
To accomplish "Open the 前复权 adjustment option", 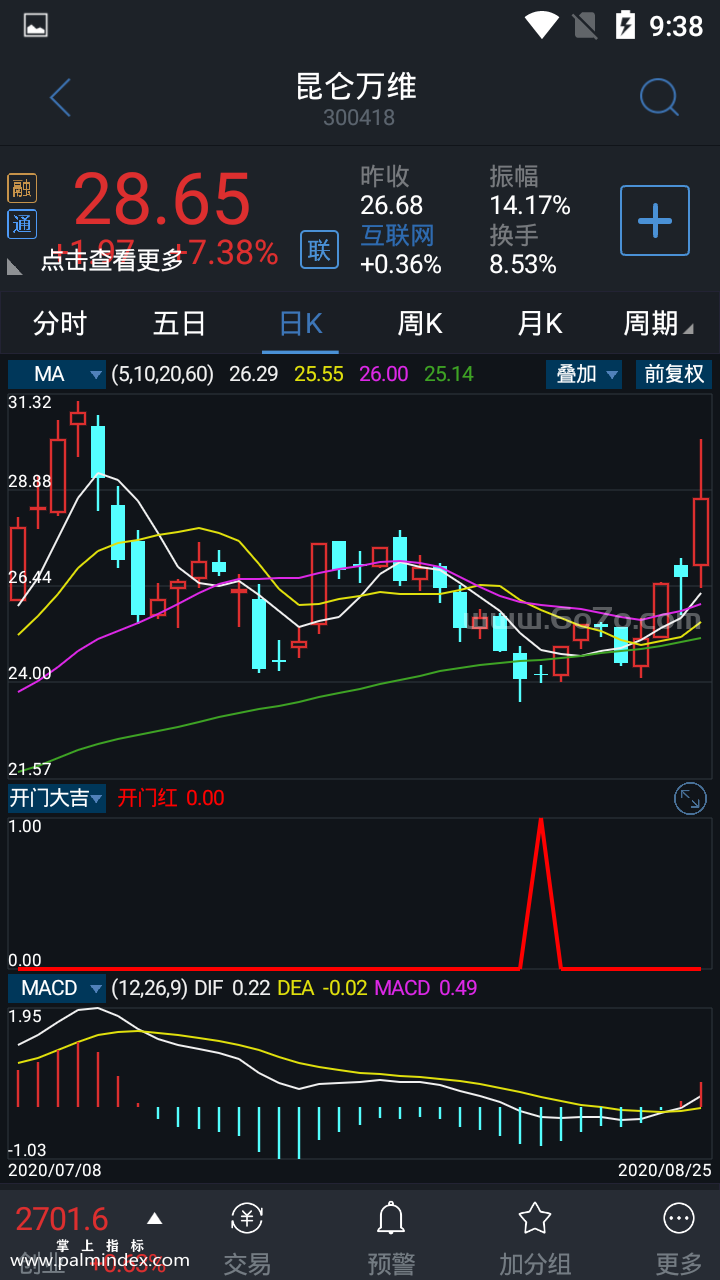I will [x=674, y=374].
